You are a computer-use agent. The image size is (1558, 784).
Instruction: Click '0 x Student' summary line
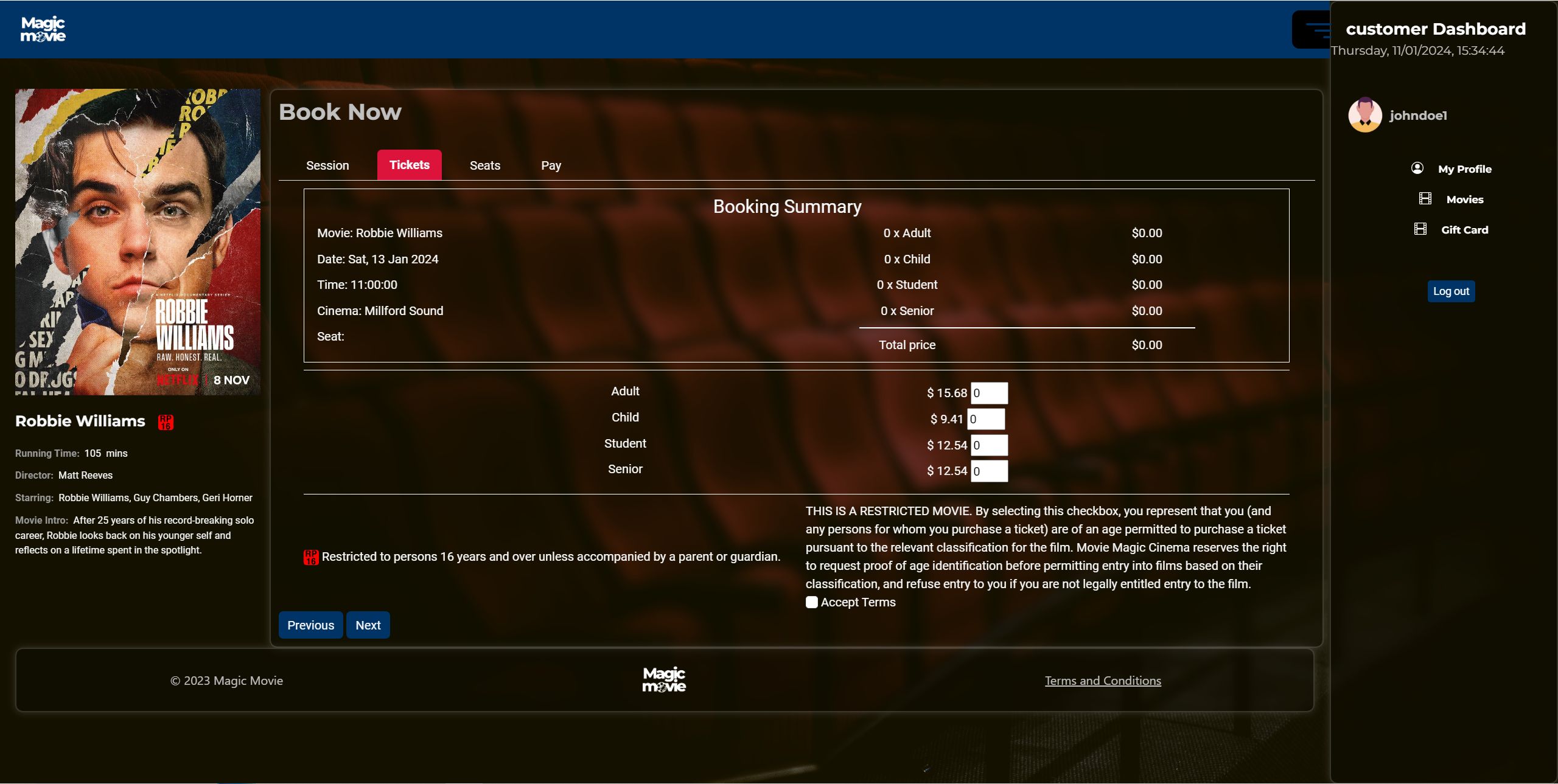(907, 285)
